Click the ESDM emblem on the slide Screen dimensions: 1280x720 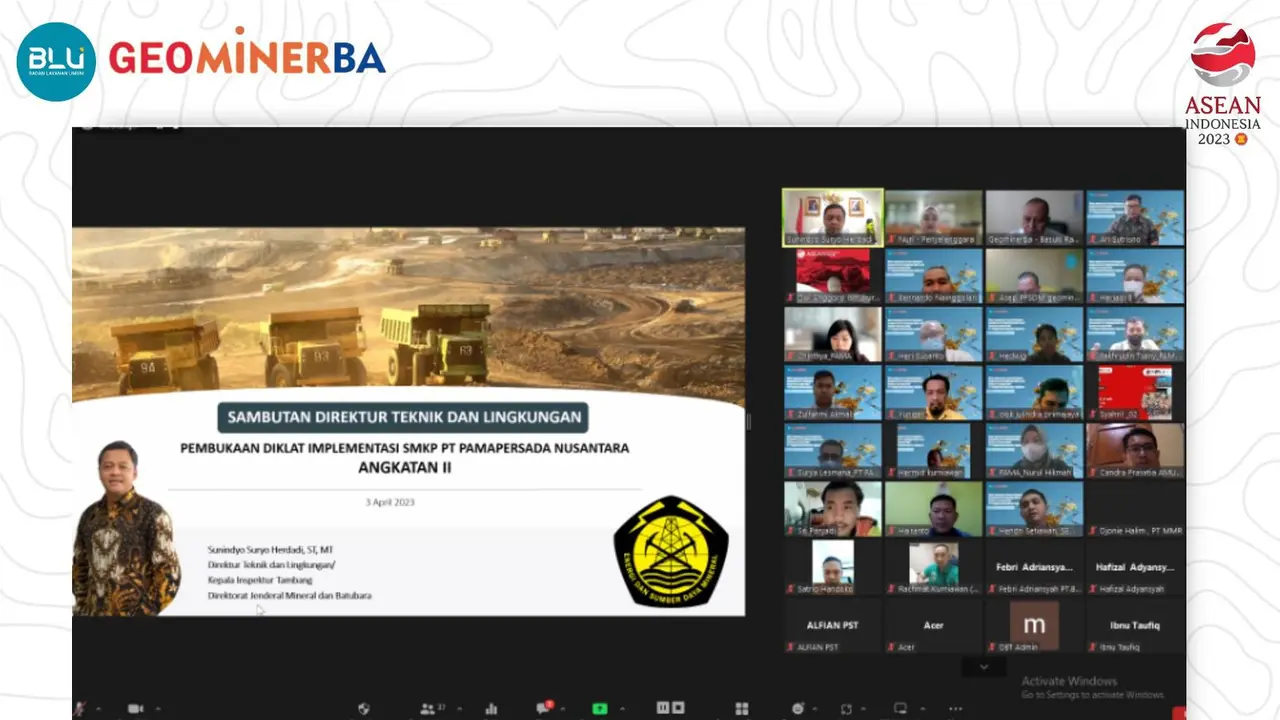[670, 551]
